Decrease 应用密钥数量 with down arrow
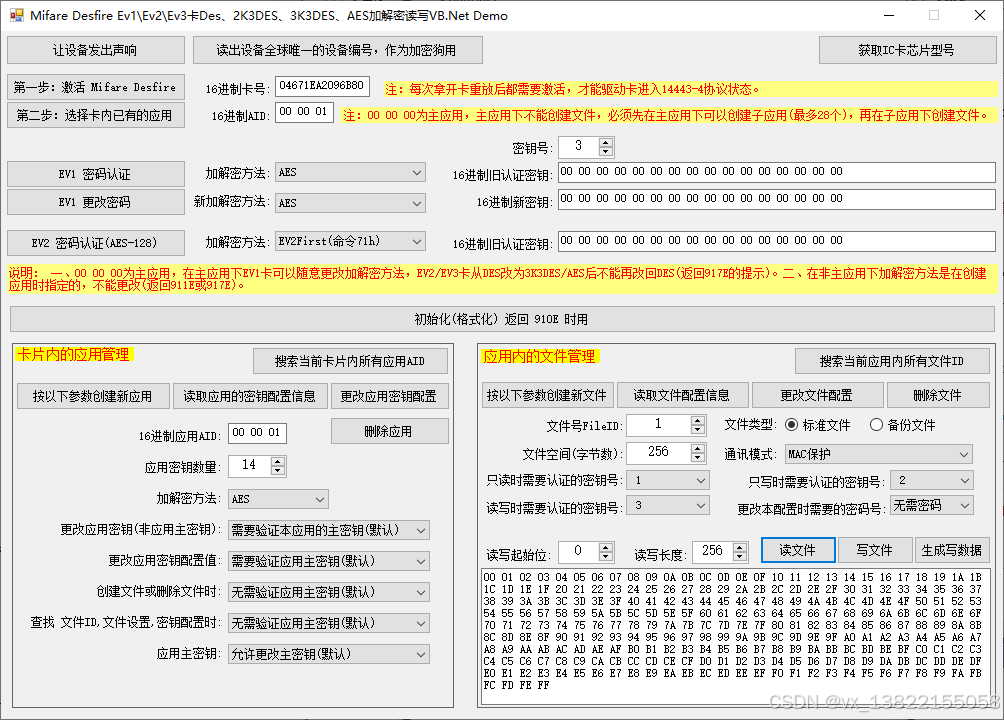This screenshot has width=1004, height=720. (x=277, y=470)
